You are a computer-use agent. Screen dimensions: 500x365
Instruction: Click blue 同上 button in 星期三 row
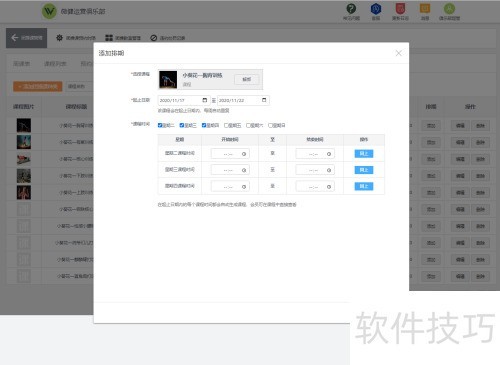pyautogui.click(x=364, y=170)
